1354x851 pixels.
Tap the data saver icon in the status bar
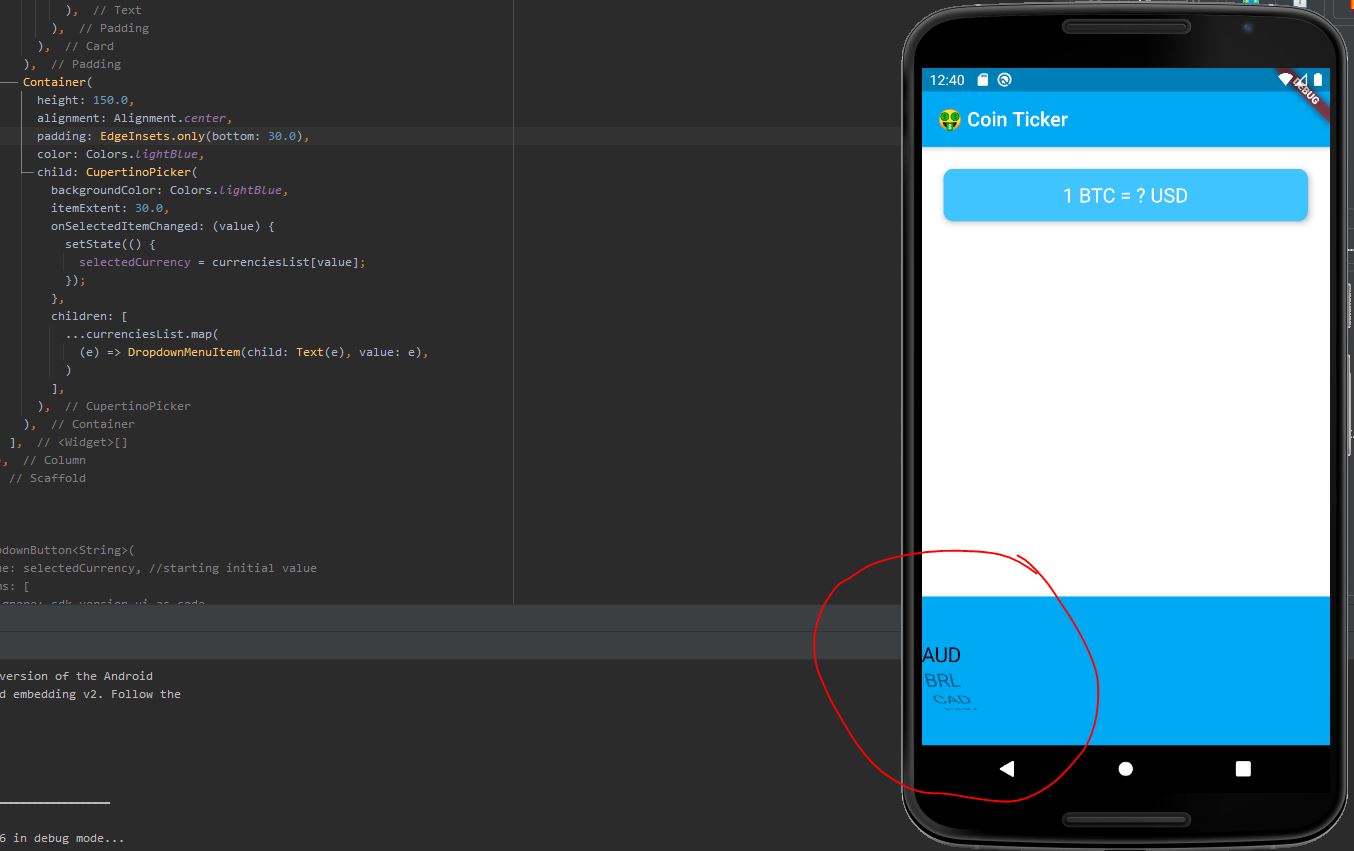pyautogui.click(x=1004, y=79)
